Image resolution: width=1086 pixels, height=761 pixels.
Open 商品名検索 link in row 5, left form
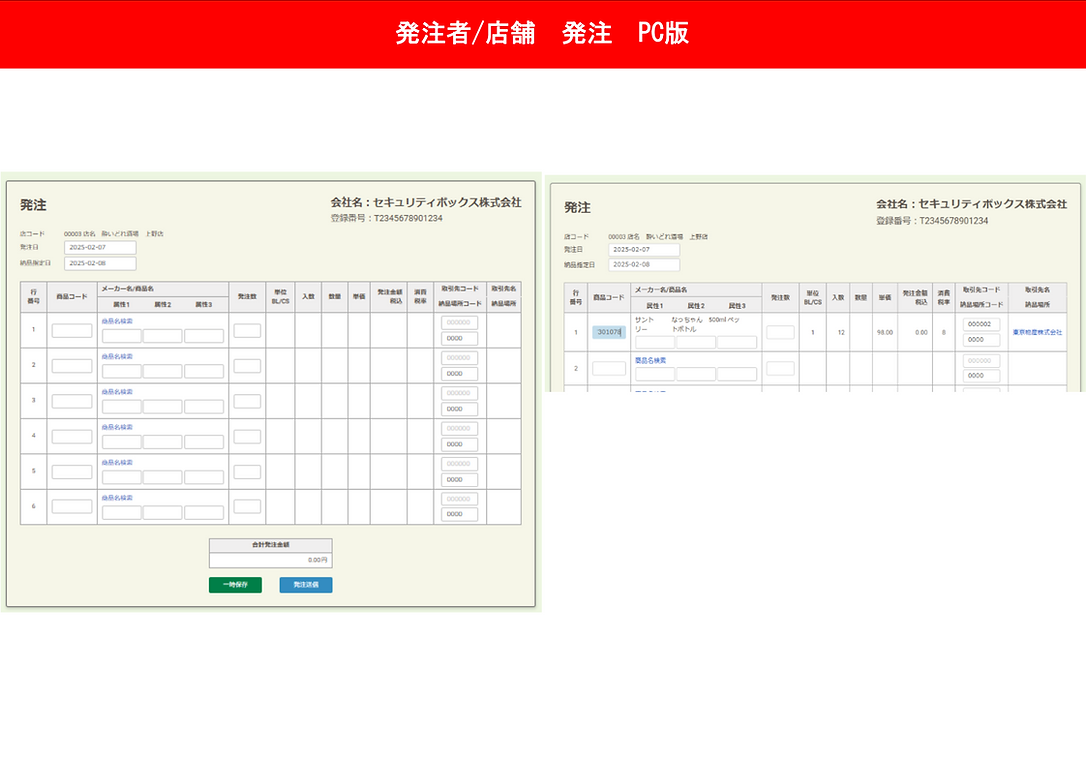coord(117,463)
